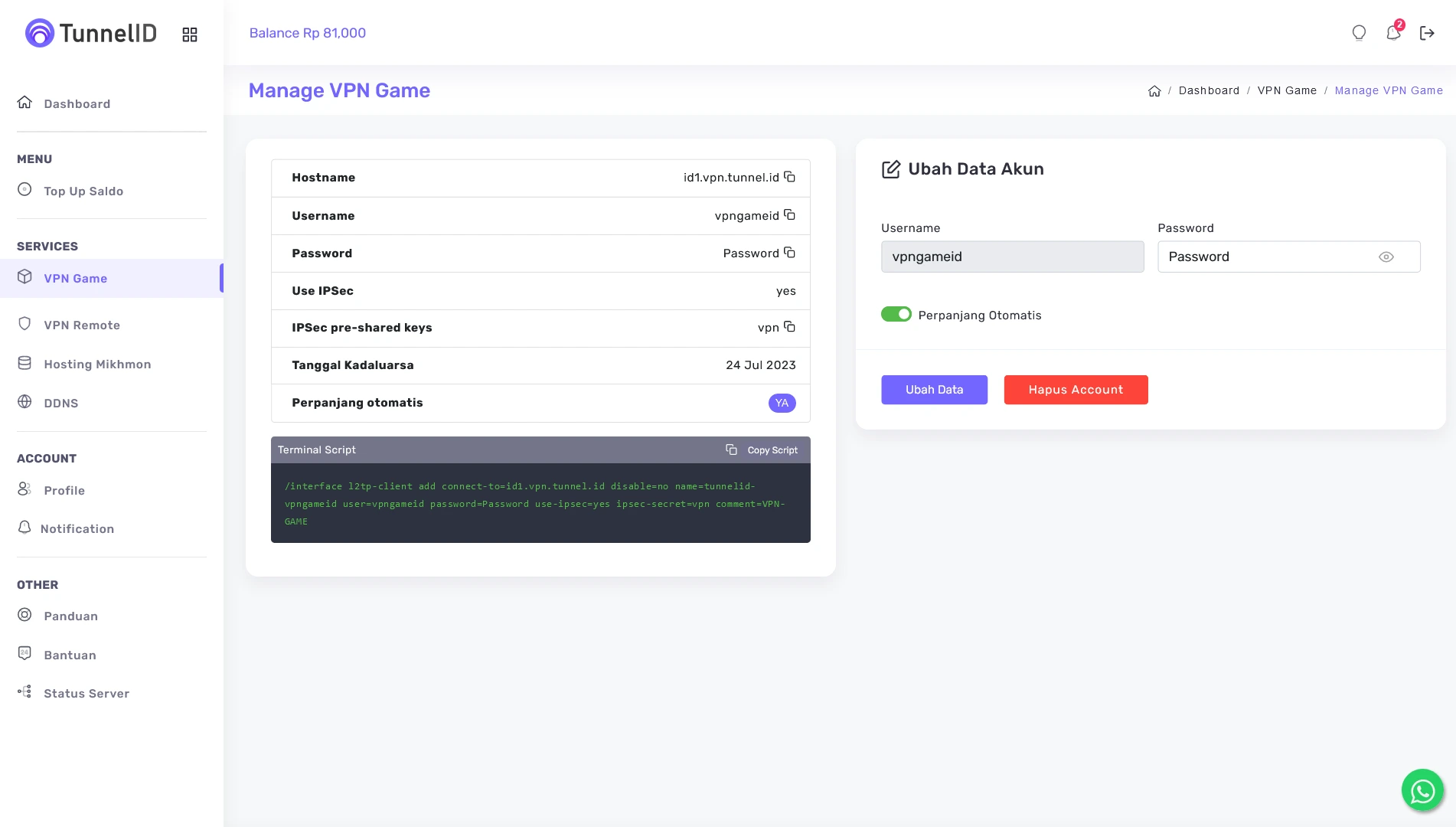This screenshot has width=1456, height=827.
Task: Copy the Hostname value
Action: pyautogui.click(x=790, y=177)
